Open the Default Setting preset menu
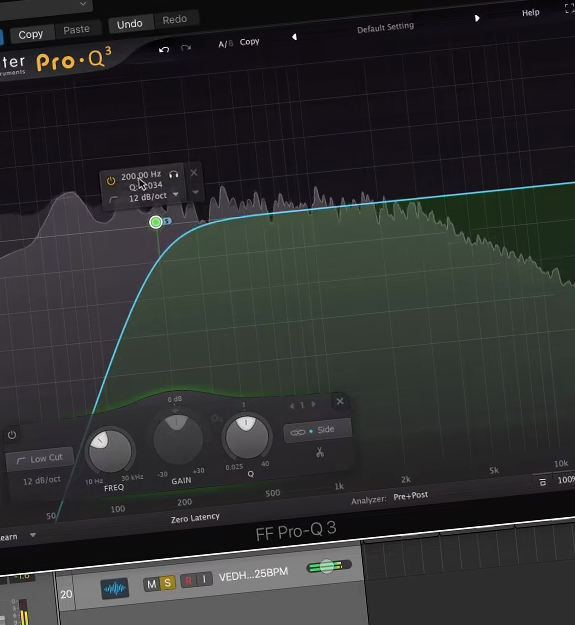 pos(385,28)
